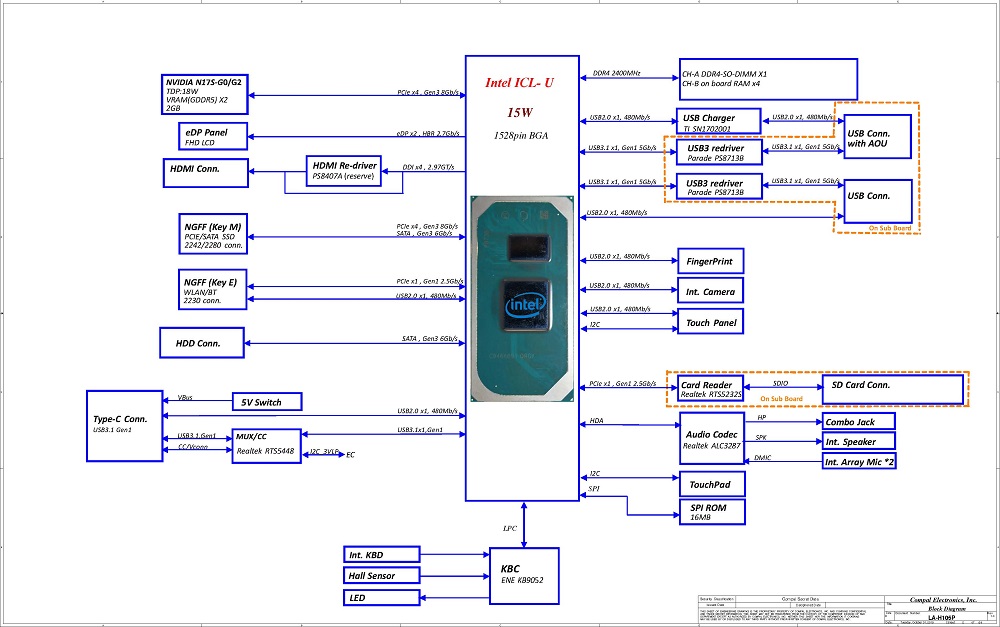Select the NGFF (Key E) WLAN/BT block

click(x=212, y=290)
